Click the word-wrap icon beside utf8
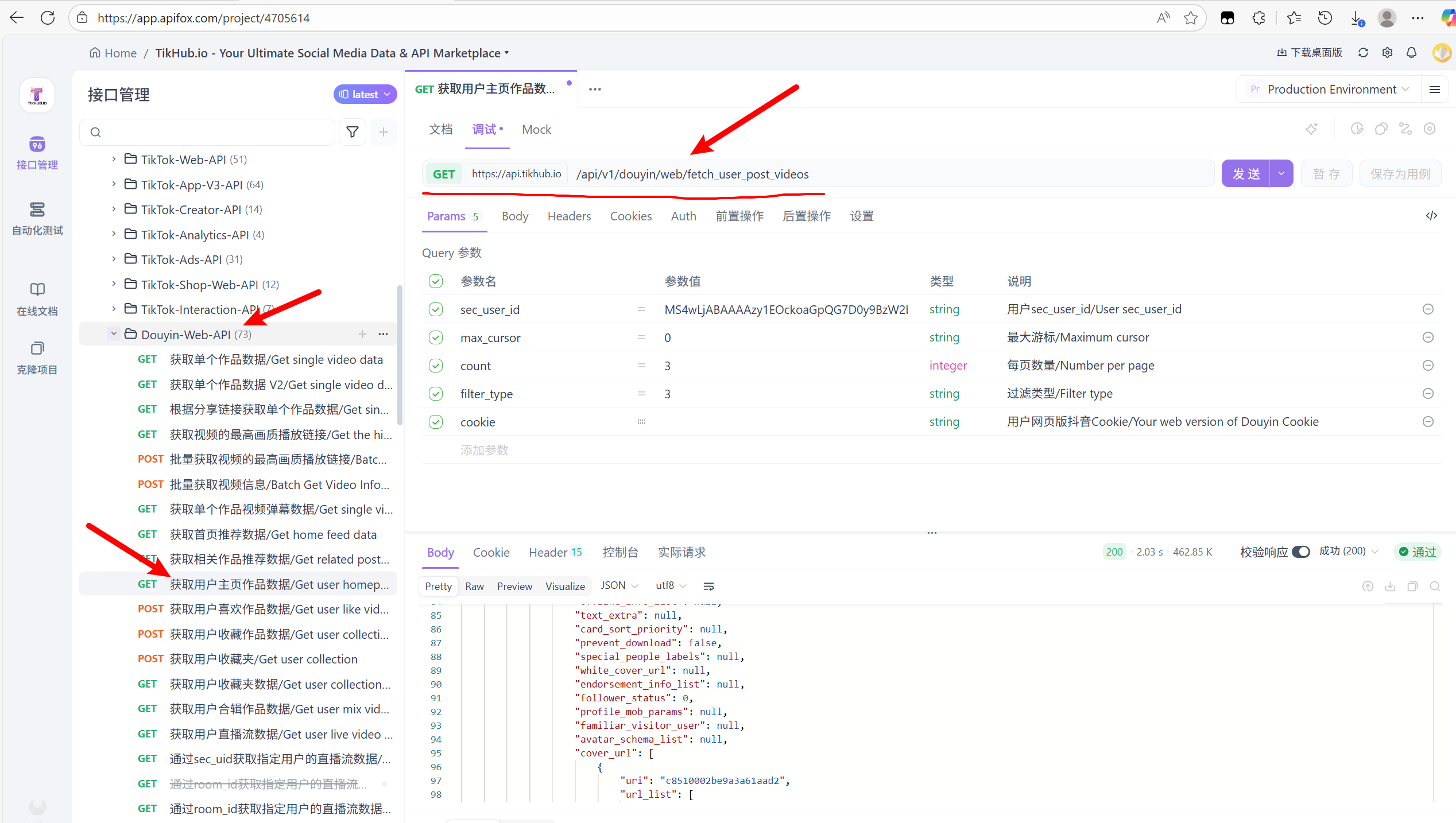 [708, 586]
